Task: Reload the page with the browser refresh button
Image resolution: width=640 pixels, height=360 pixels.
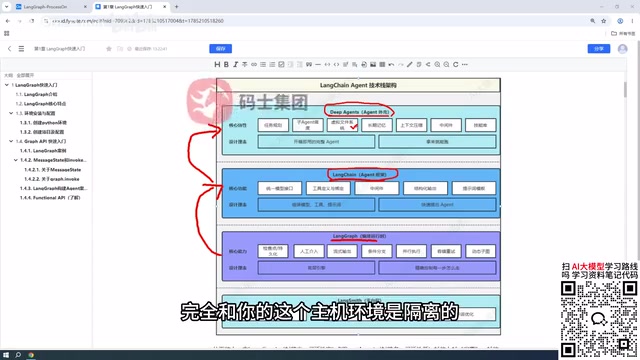Action: click(x=31, y=21)
